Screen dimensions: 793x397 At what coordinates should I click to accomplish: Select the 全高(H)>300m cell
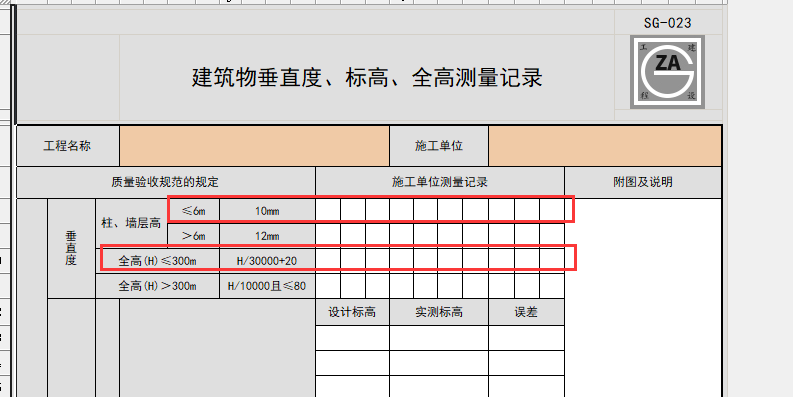click(x=157, y=286)
